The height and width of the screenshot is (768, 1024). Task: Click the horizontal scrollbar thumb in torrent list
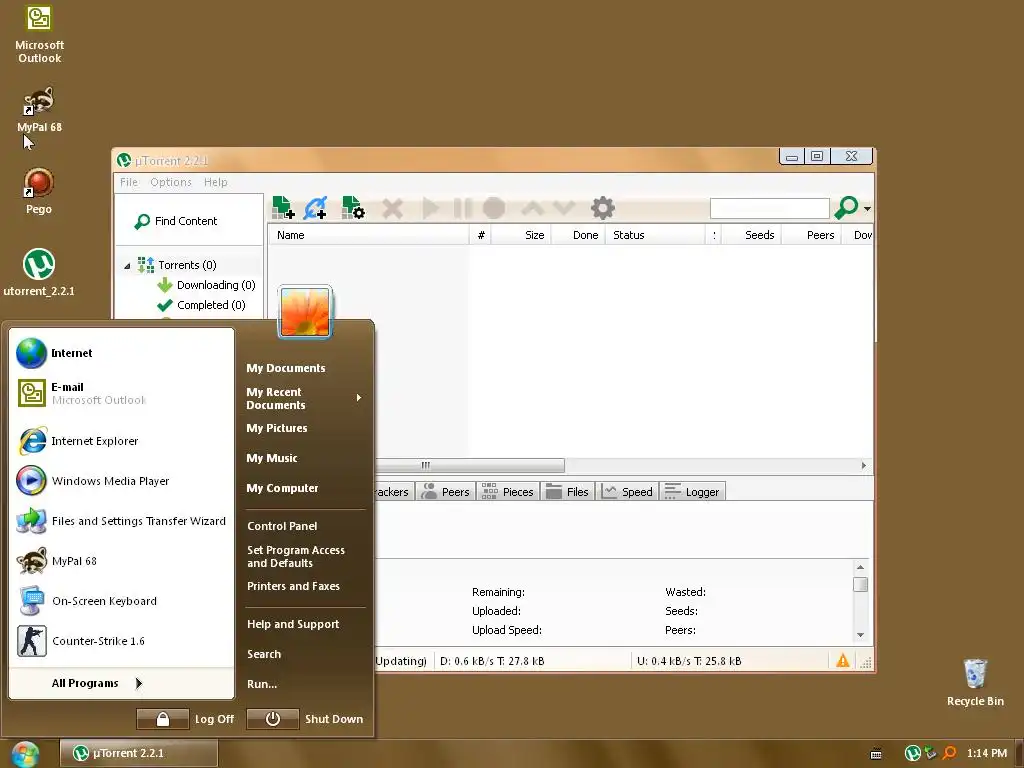click(470, 466)
